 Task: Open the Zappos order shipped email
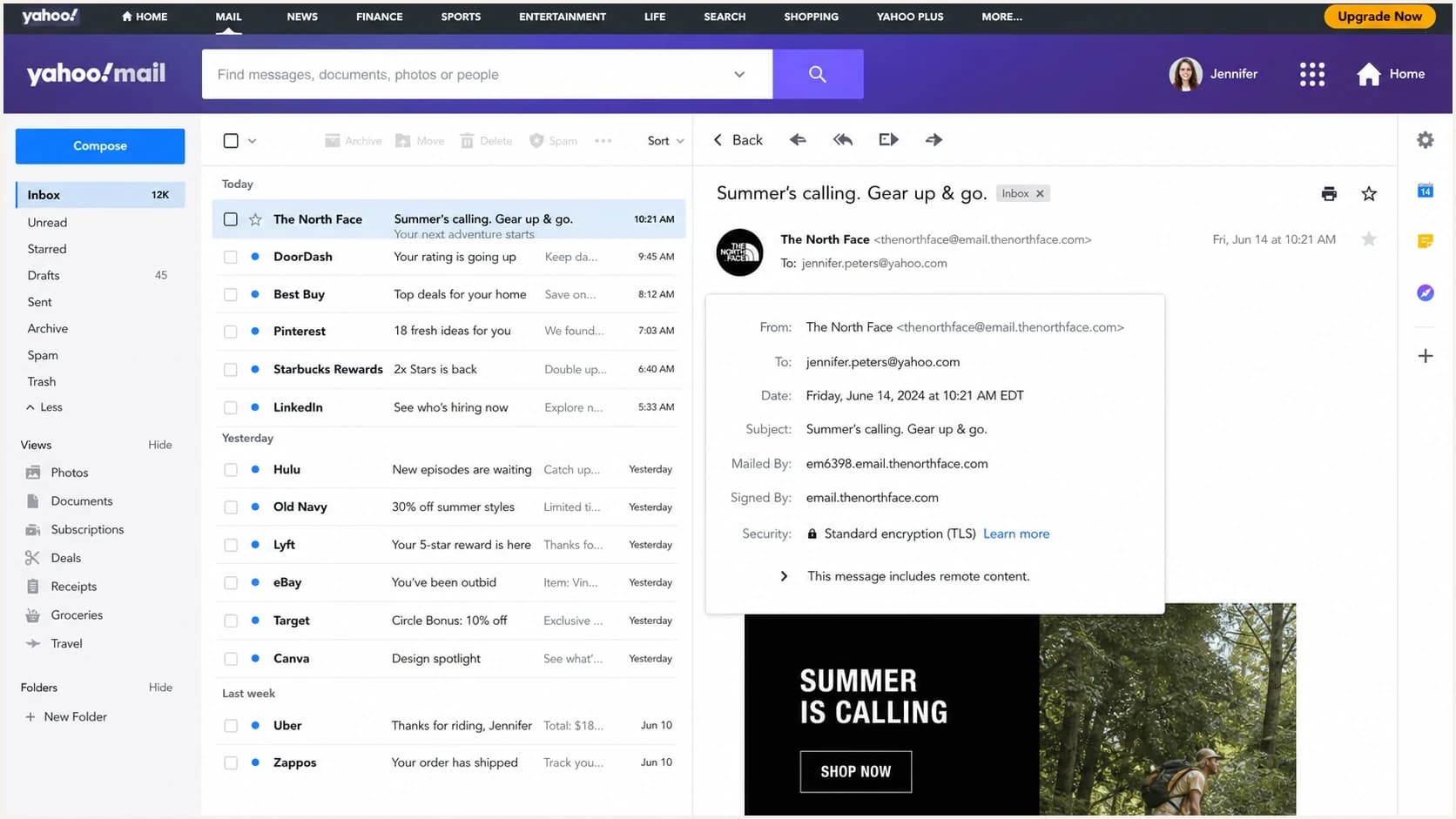(448, 763)
